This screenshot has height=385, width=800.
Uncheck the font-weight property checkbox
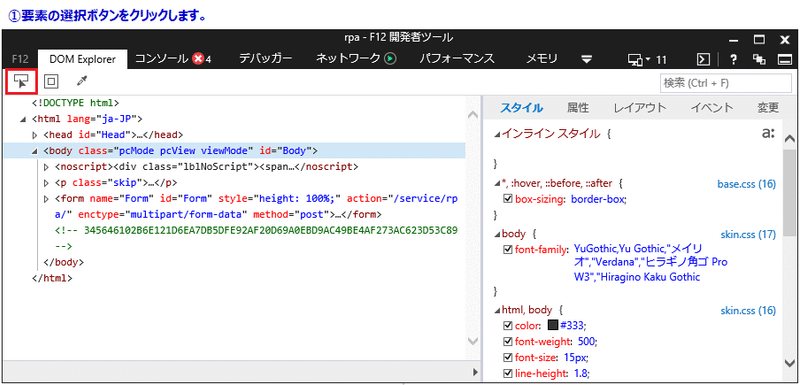pos(508,341)
